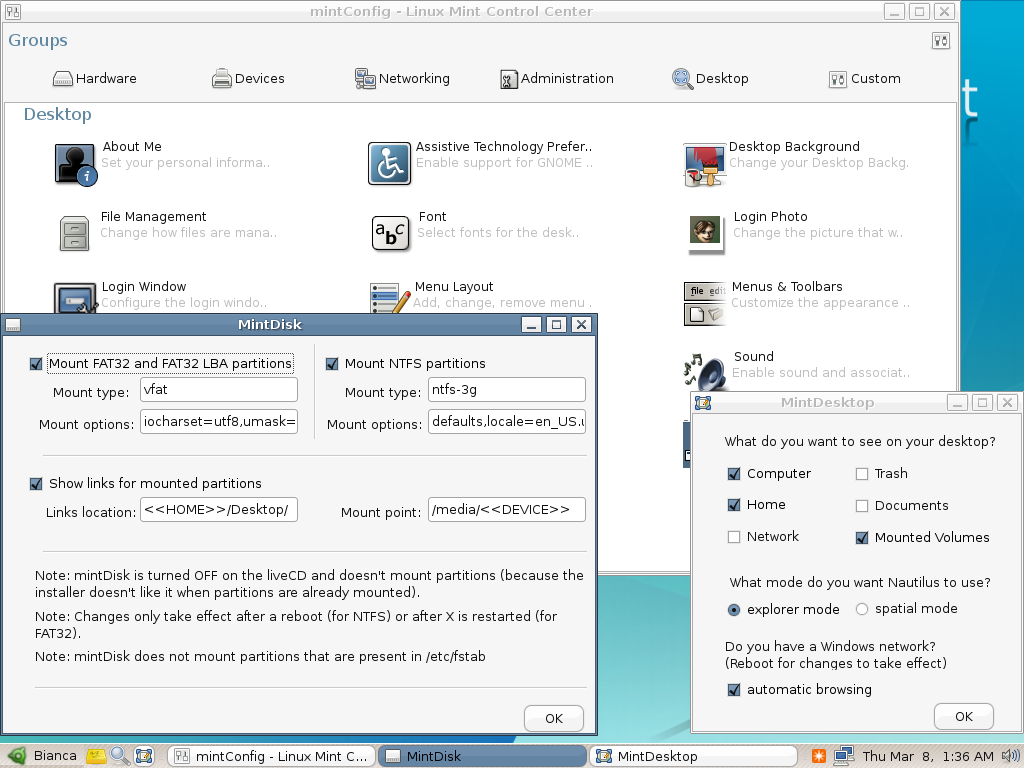
Task: Enable the Documents desktop checkbox
Action: click(x=862, y=506)
